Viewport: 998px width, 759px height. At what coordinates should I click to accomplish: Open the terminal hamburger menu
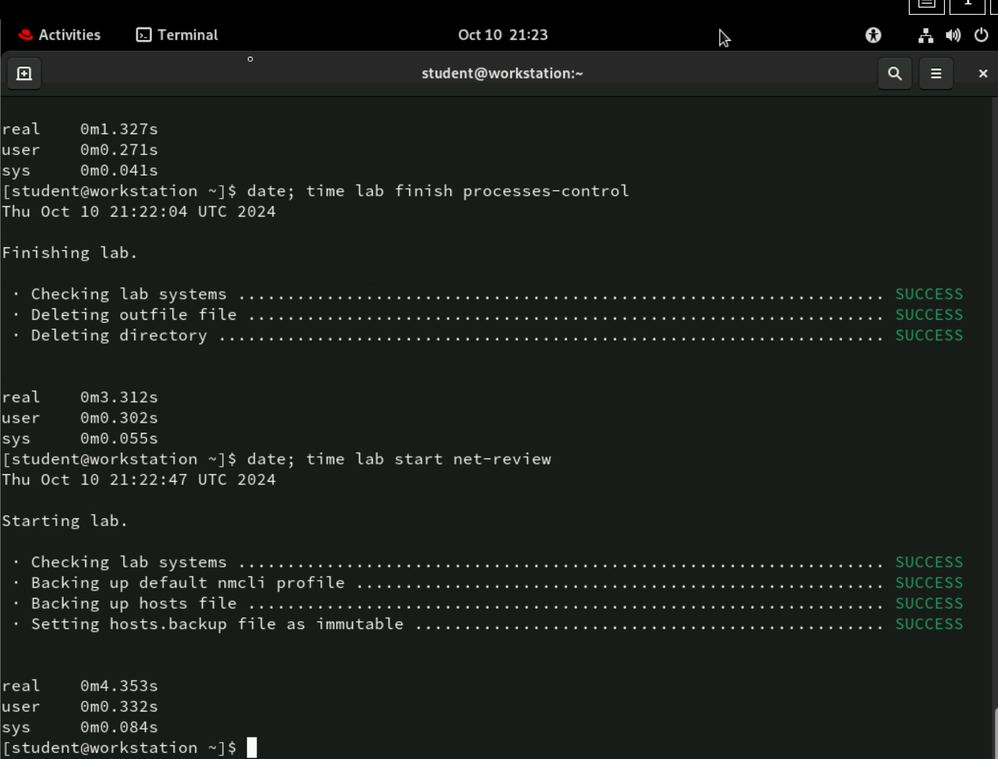936,73
